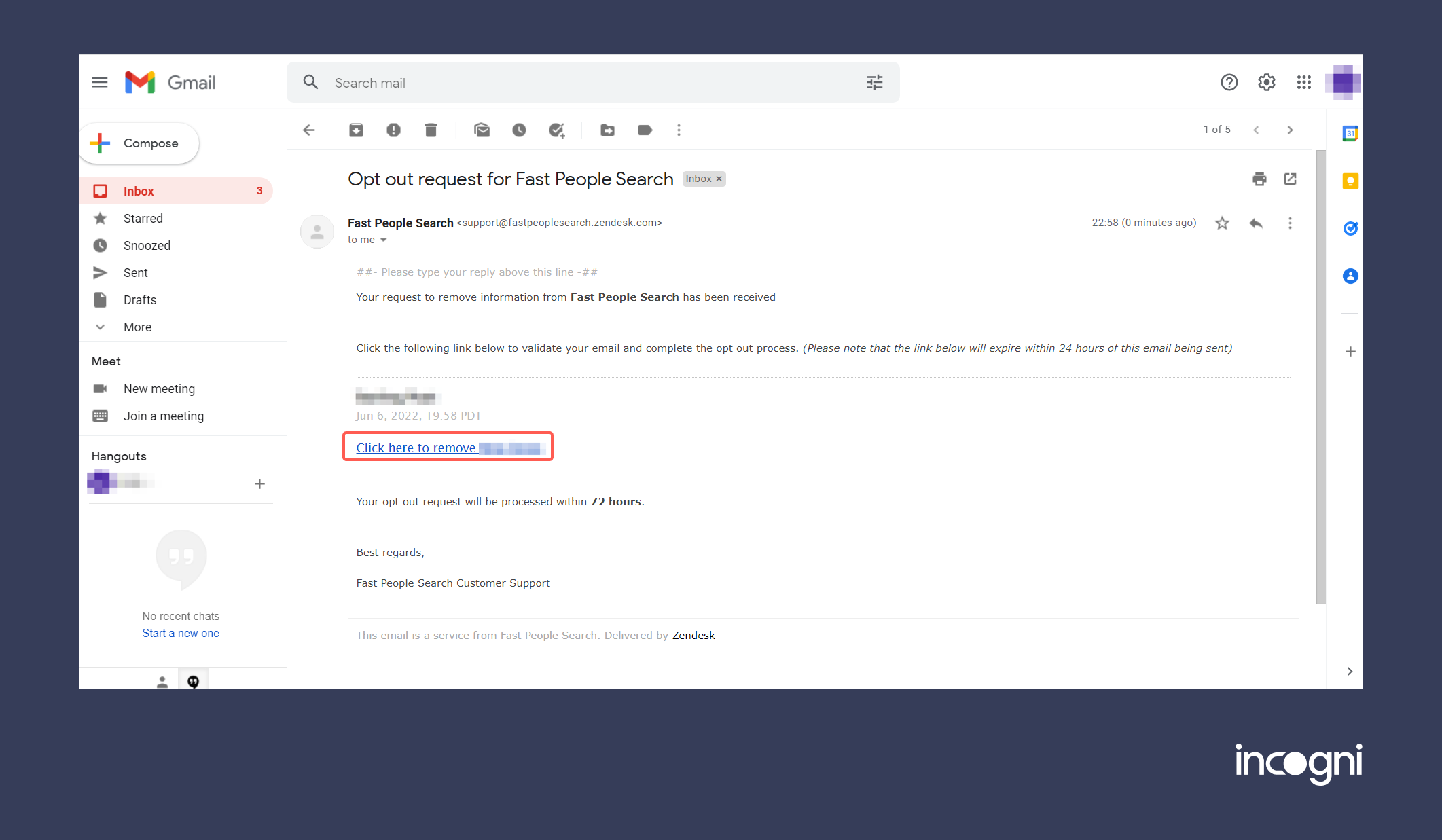Click the 'Click here to remove' link
The width and height of the screenshot is (1442, 840).
416,448
